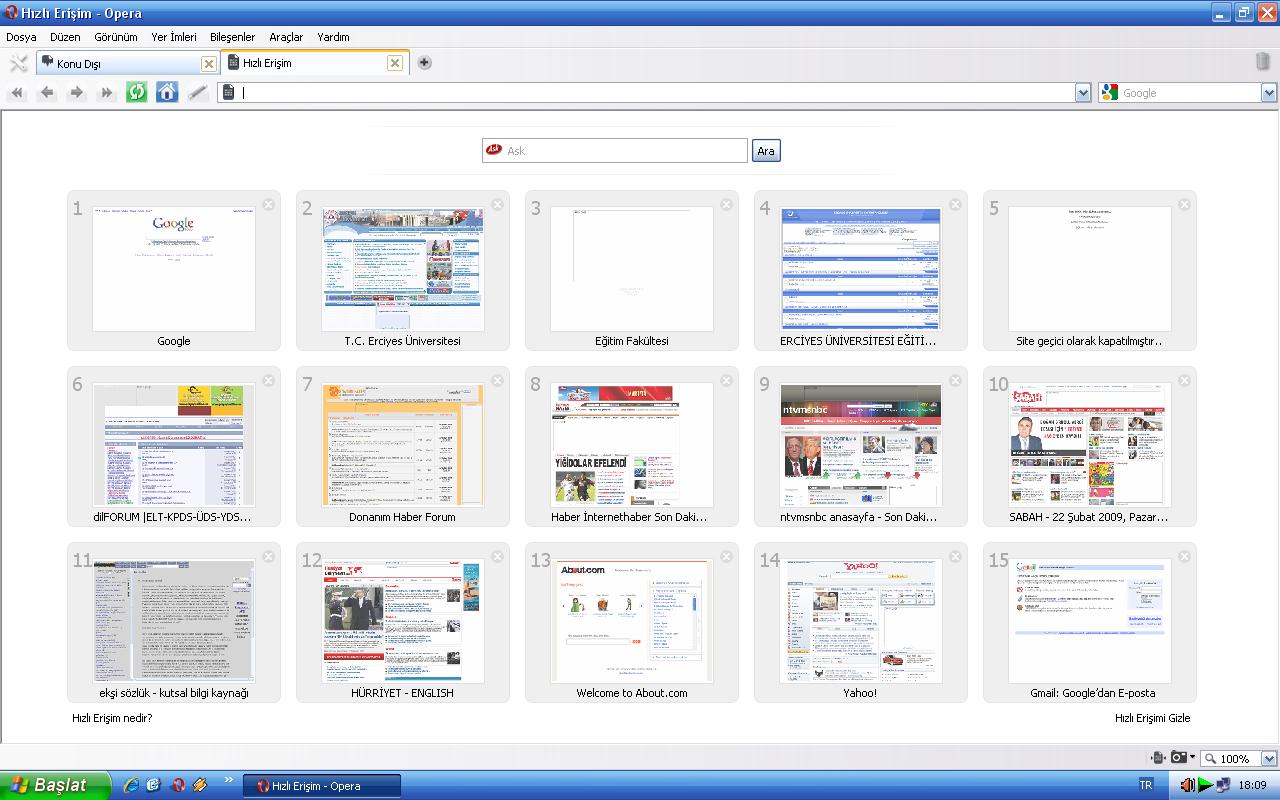
Task: Click the Ask search input field
Action: 615,151
